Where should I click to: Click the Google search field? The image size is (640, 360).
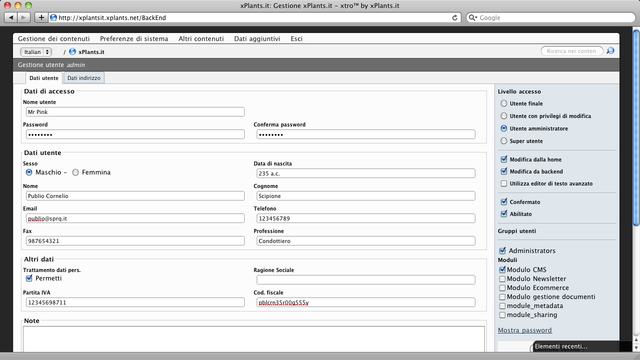(551, 18)
